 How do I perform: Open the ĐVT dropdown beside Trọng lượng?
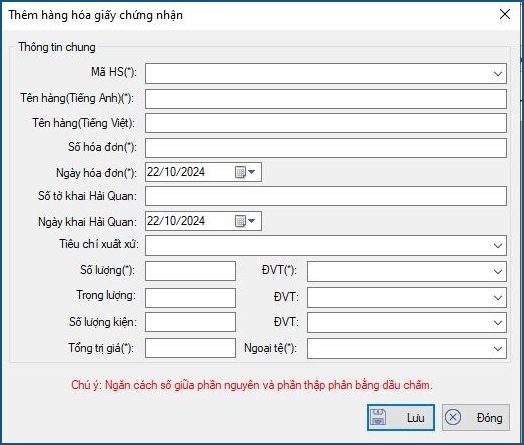498,297
